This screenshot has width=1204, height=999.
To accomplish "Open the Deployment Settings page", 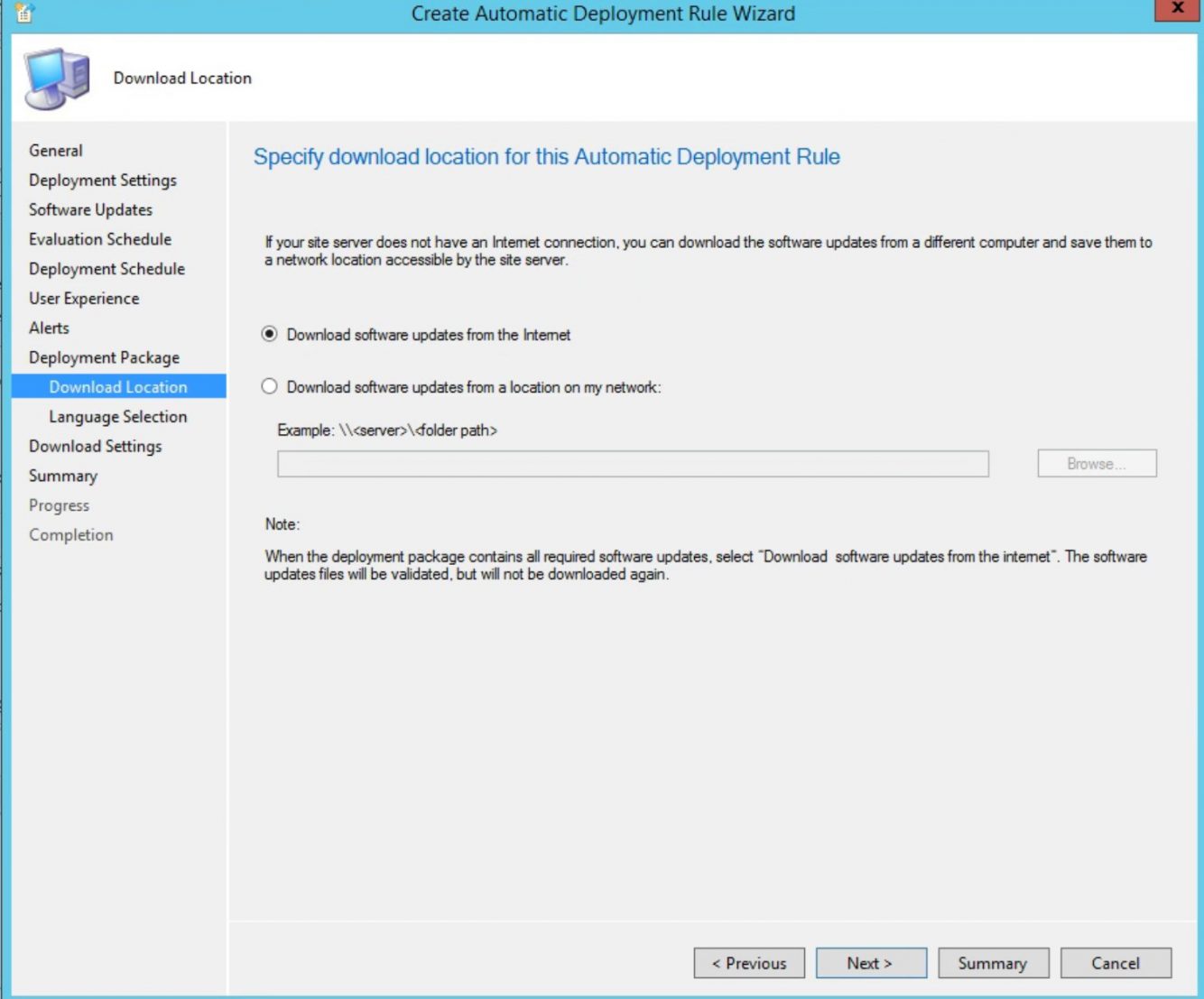I will pos(103,180).
